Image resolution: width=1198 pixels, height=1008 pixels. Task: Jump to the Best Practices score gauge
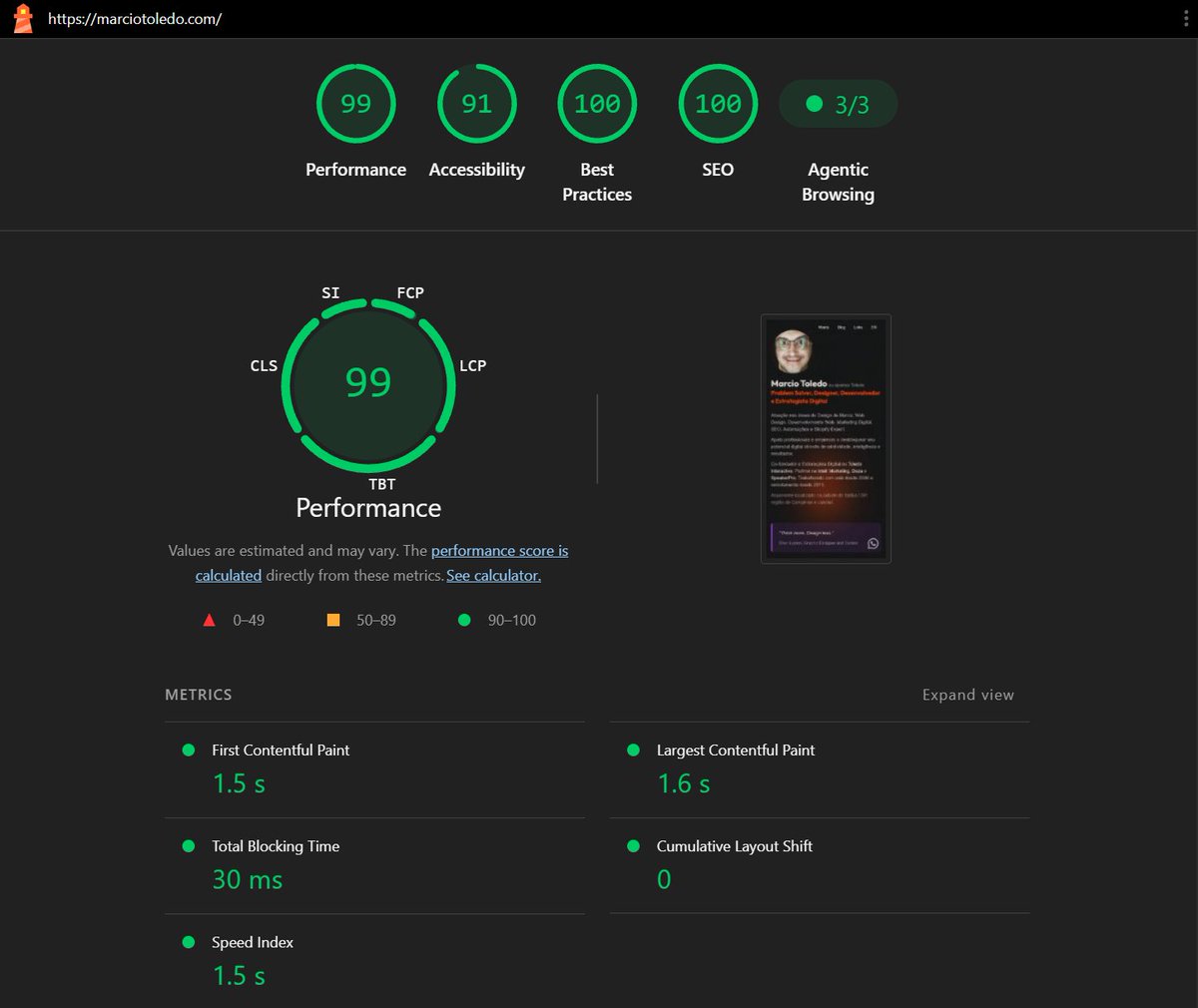(597, 104)
